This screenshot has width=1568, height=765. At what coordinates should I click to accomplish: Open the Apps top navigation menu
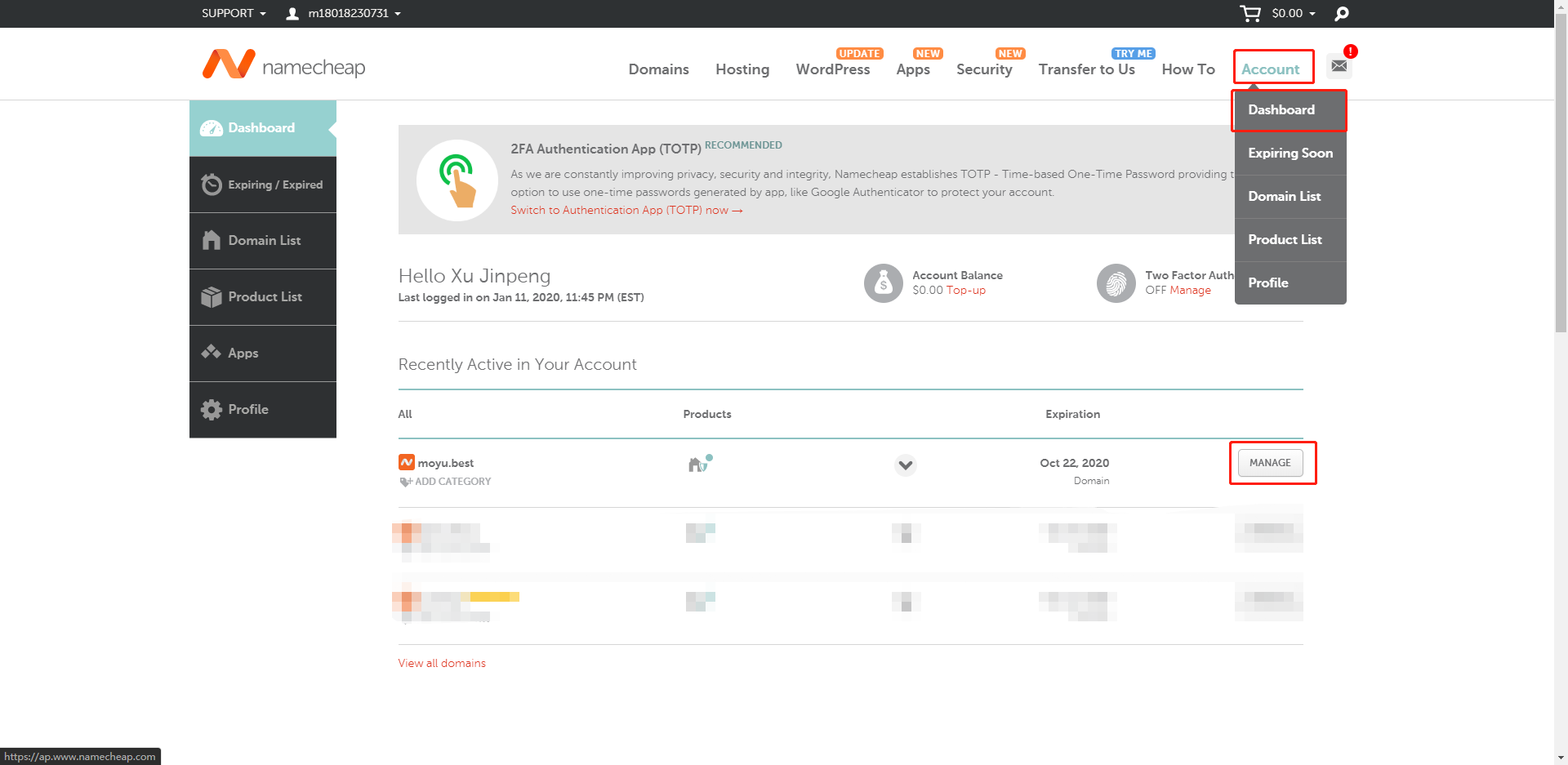tap(913, 69)
